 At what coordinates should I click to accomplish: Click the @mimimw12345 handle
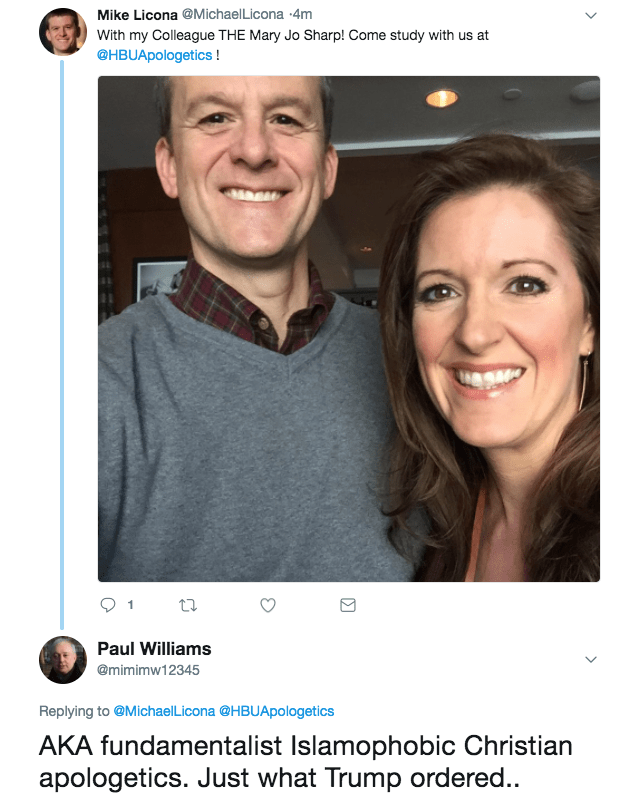pos(148,669)
